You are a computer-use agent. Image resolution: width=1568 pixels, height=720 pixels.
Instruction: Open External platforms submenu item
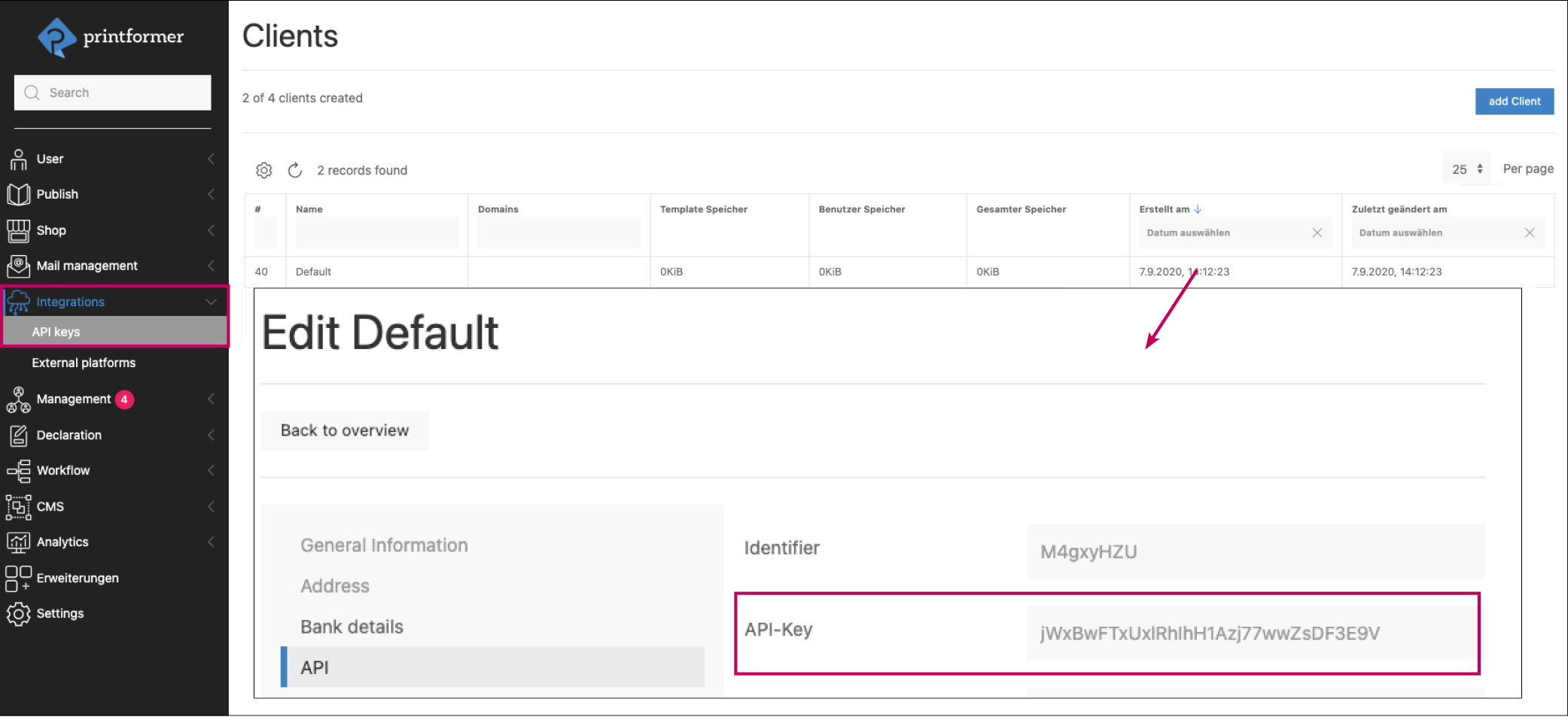(x=84, y=363)
